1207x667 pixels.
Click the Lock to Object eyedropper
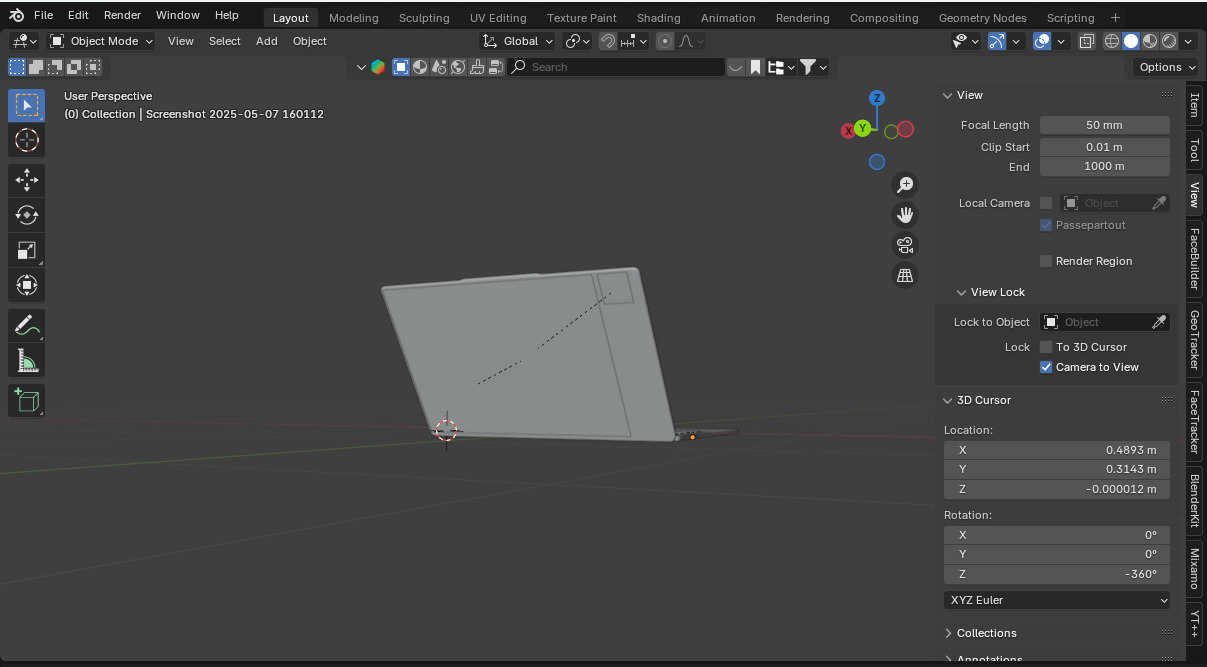pos(1159,322)
